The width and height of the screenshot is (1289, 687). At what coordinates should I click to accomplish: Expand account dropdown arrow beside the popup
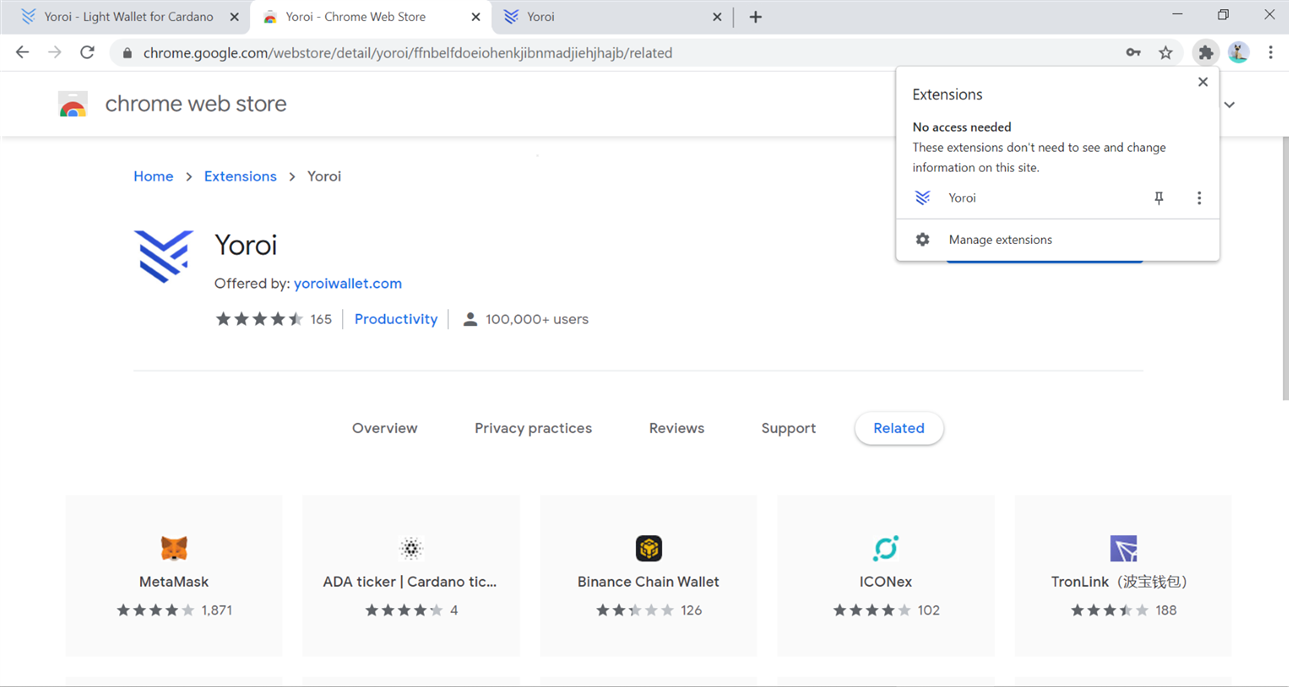tap(1230, 104)
